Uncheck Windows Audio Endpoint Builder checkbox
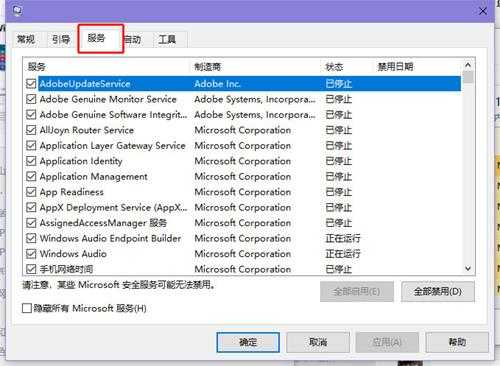The width and height of the screenshot is (500, 366). pos(31,238)
